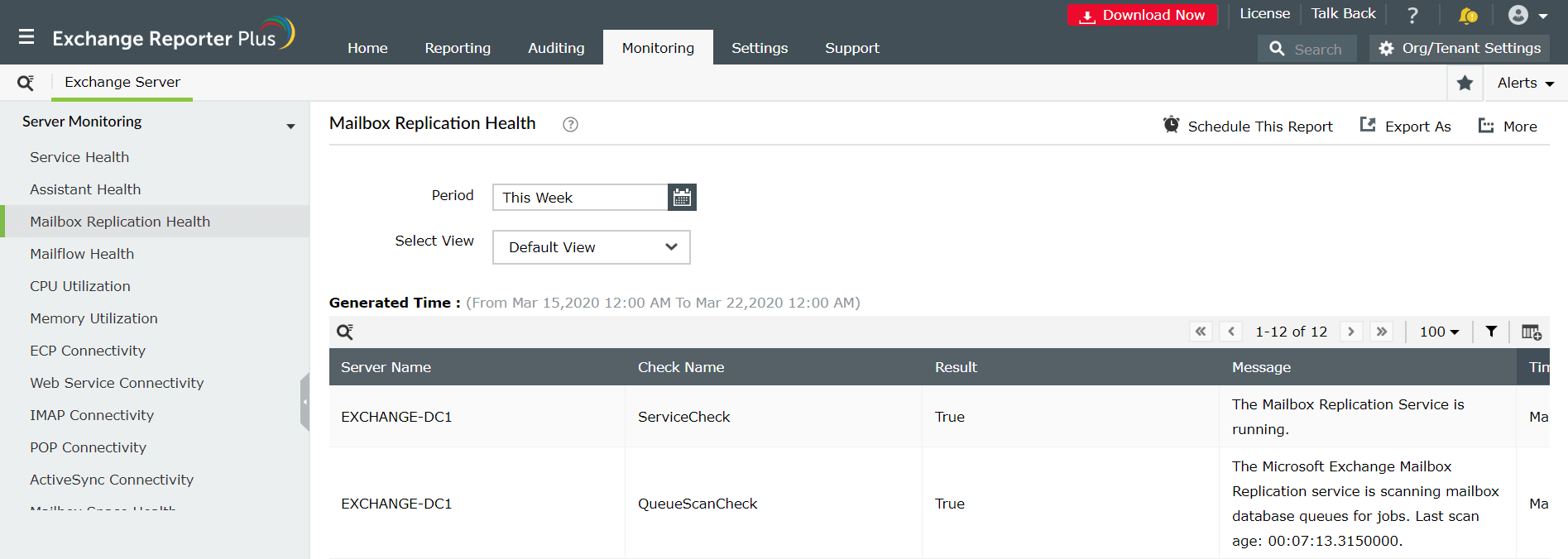This screenshot has height=559, width=1568.
Task: Click the sidebar report search icon
Action: (26, 83)
